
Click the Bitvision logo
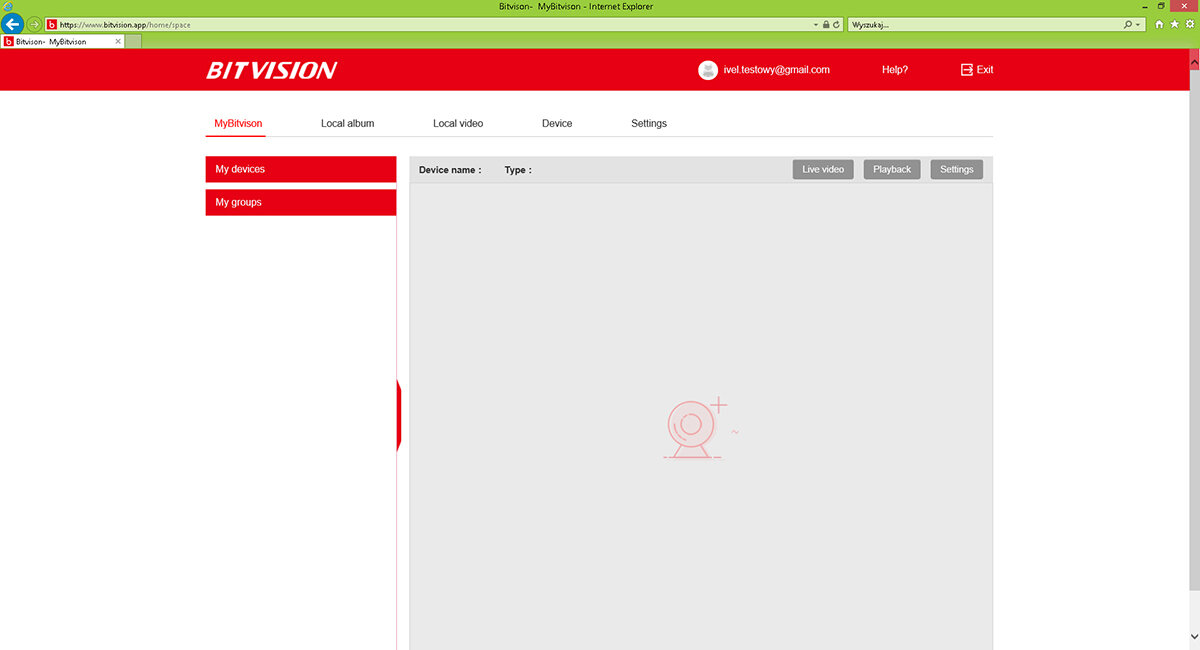(x=271, y=70)
